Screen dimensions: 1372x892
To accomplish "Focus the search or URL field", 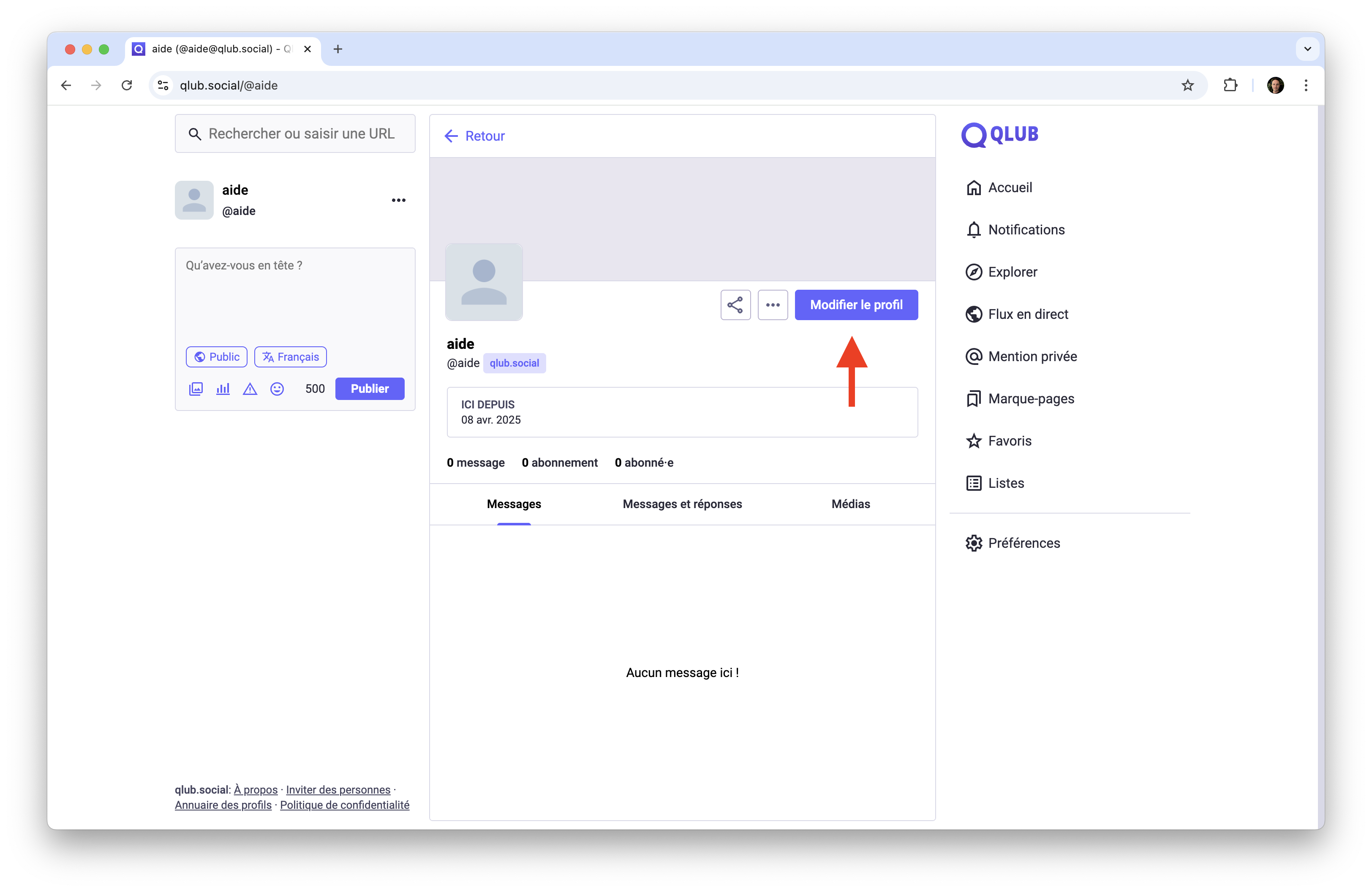I will [x=295, y=134].
